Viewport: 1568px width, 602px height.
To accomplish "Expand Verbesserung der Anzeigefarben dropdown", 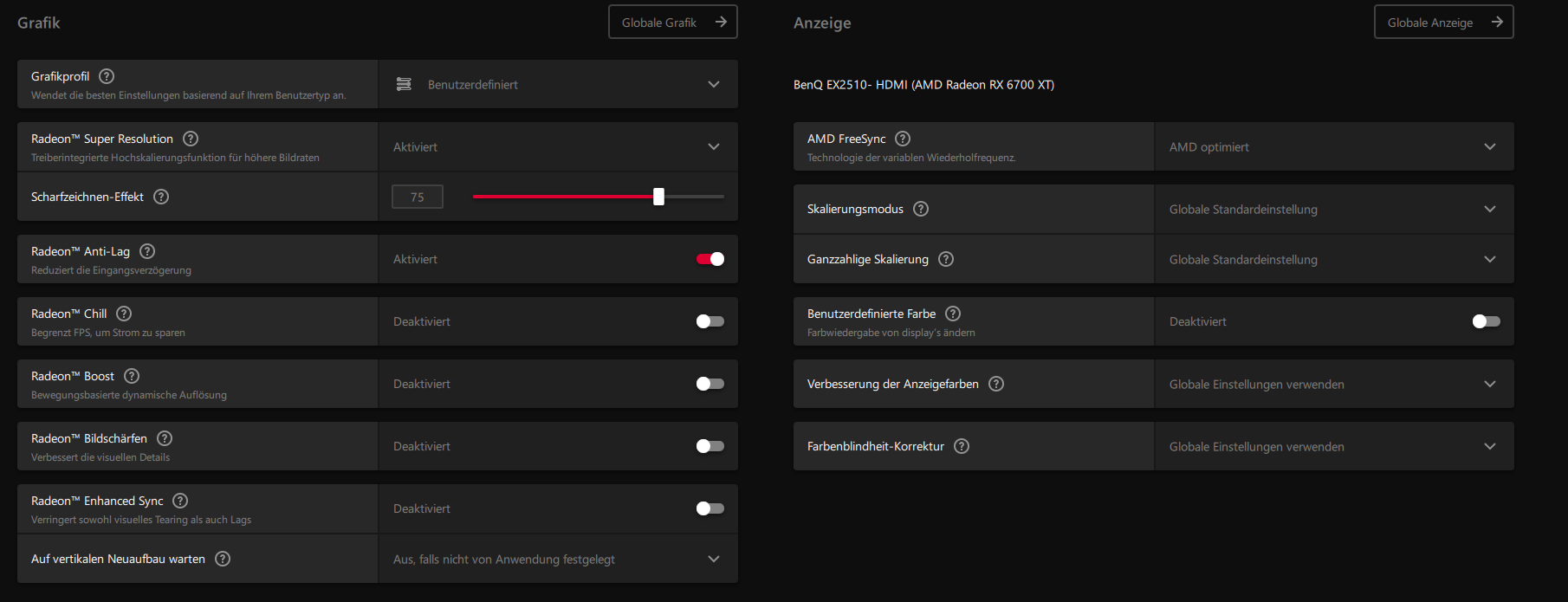I will 1334,385.
